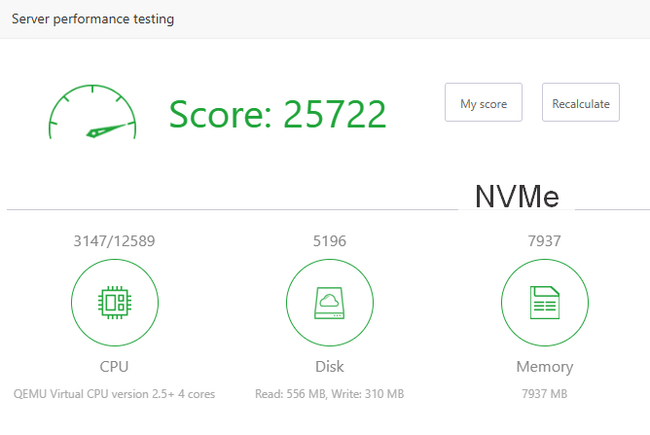Click the Disk label under the icon
Image resolution: width=650 pixels, height=435 pixels.
click(329, 367)
